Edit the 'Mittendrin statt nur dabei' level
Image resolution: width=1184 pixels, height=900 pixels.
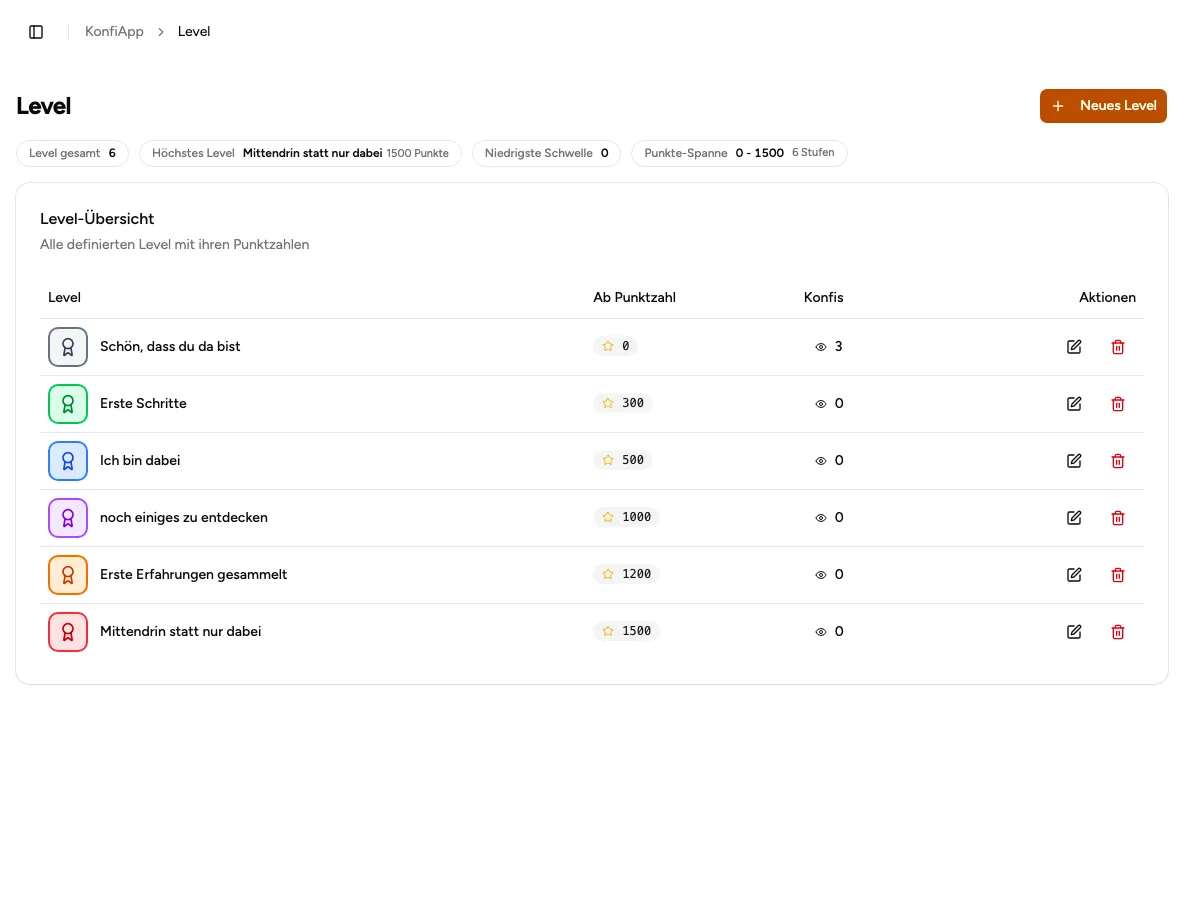tap(1074, 632)
